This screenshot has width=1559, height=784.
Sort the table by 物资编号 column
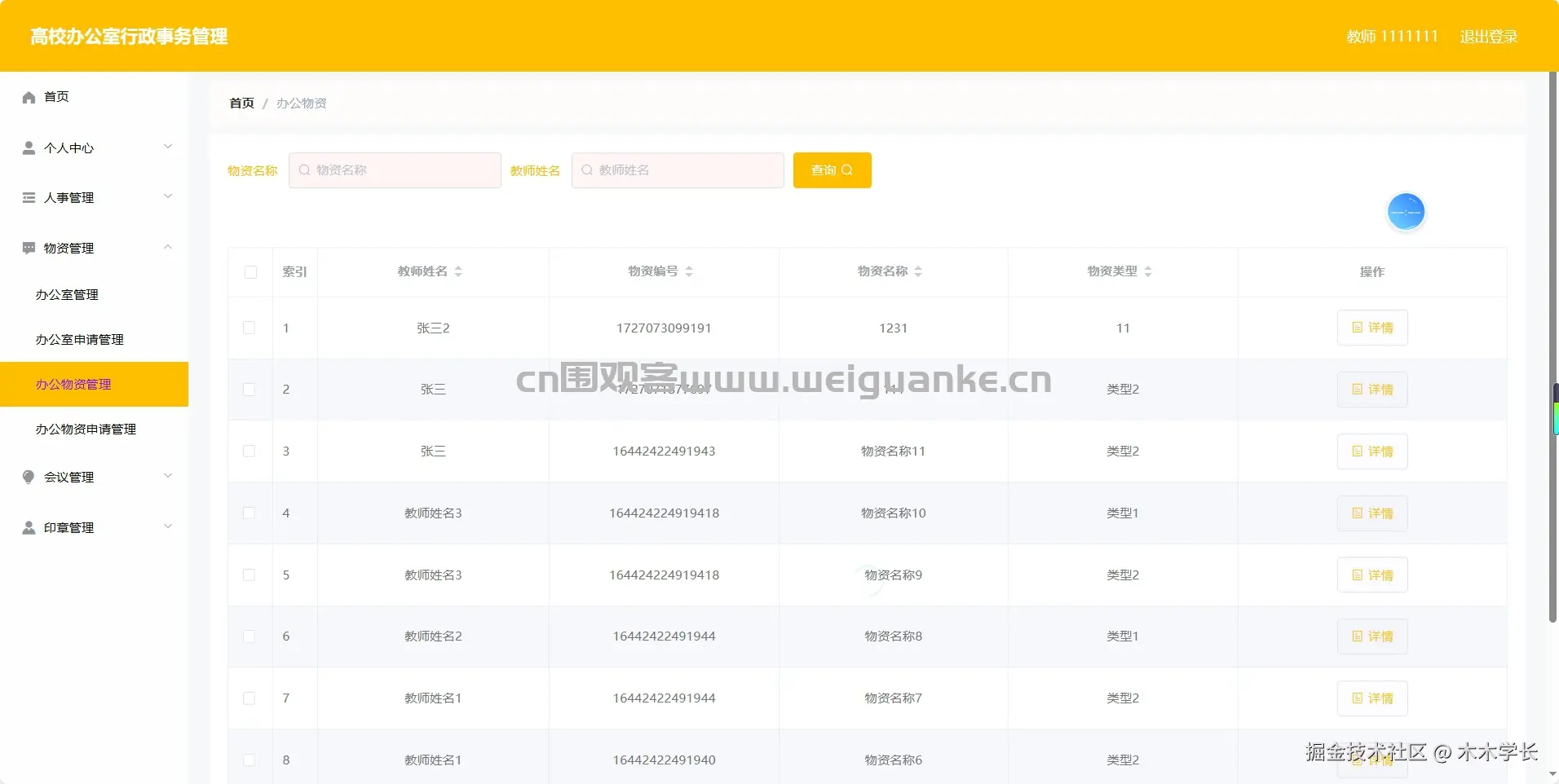click(x=689, y=271)
